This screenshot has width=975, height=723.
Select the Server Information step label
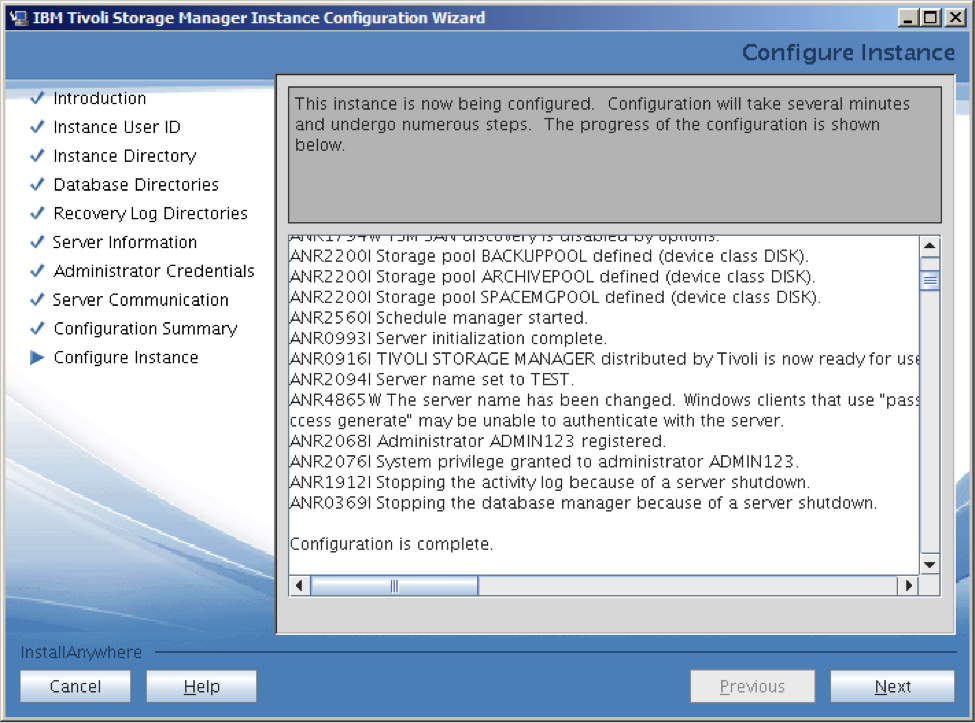tap(125, 242)
